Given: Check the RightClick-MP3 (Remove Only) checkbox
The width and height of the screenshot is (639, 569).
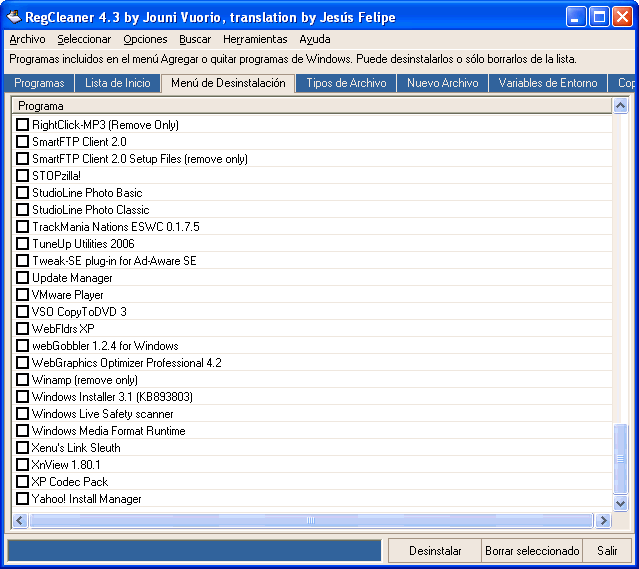Looking at the screenshot, I should [x=22, y=124].
